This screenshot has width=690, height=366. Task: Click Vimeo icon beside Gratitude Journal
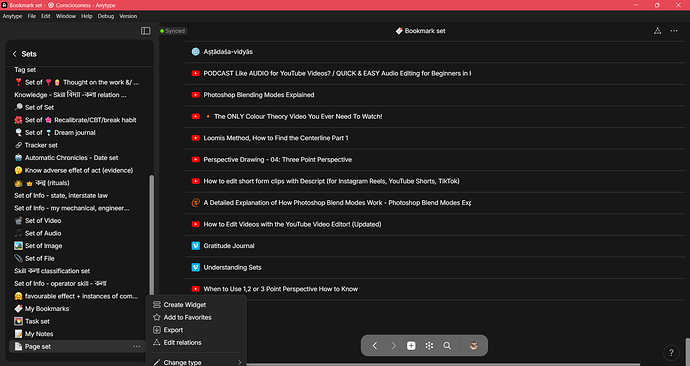pos(196,245)
